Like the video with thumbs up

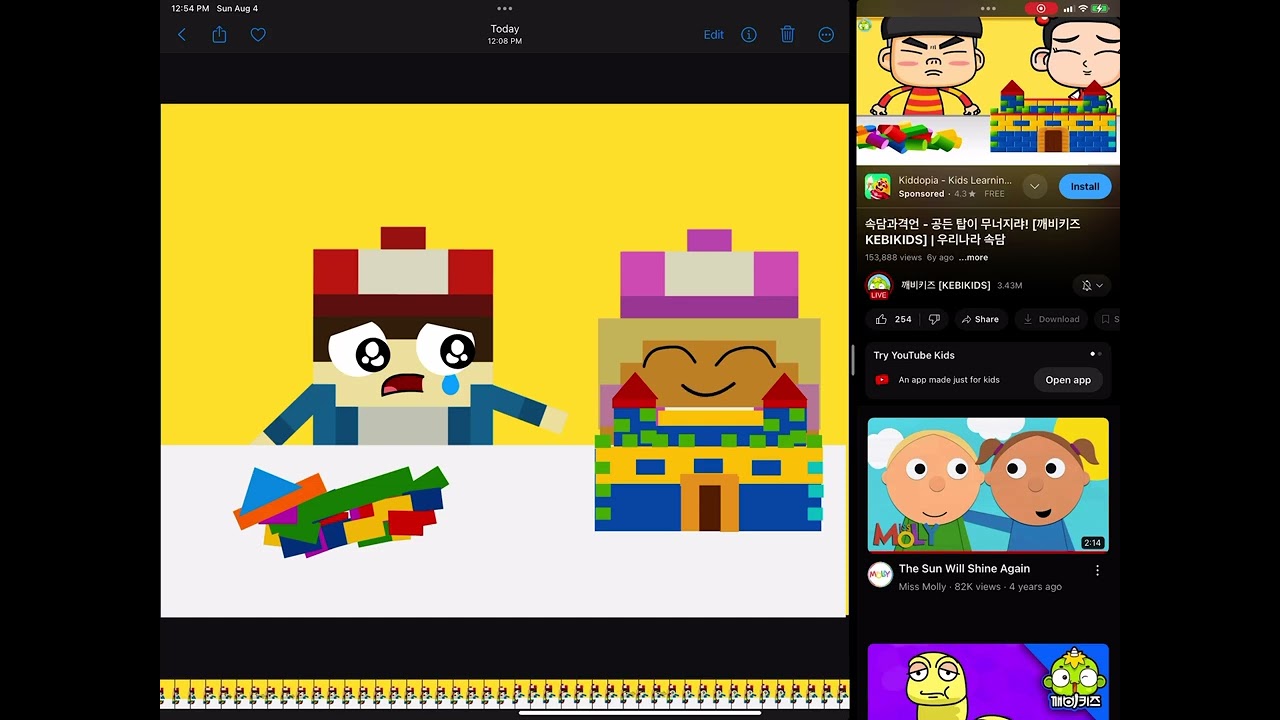(x=894, y=320)
